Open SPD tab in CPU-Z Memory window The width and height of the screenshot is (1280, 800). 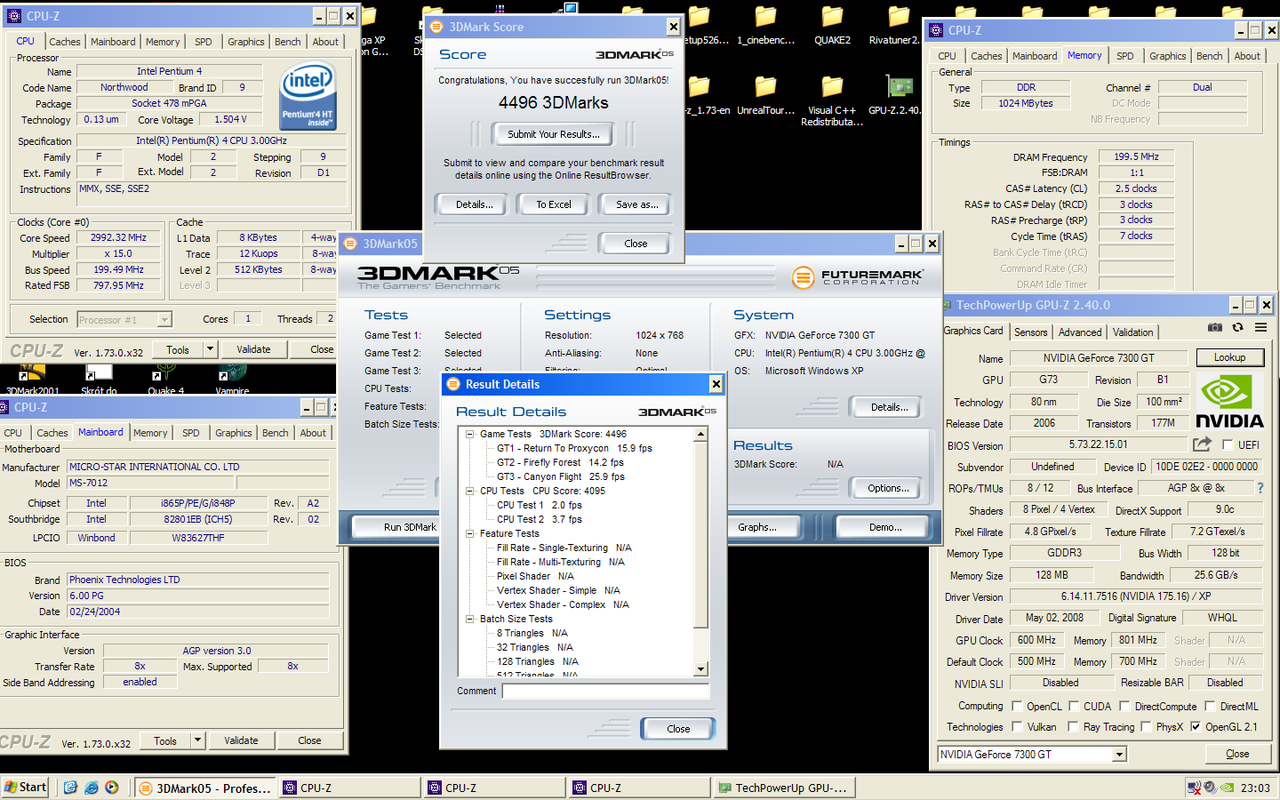pos(1125,56)
